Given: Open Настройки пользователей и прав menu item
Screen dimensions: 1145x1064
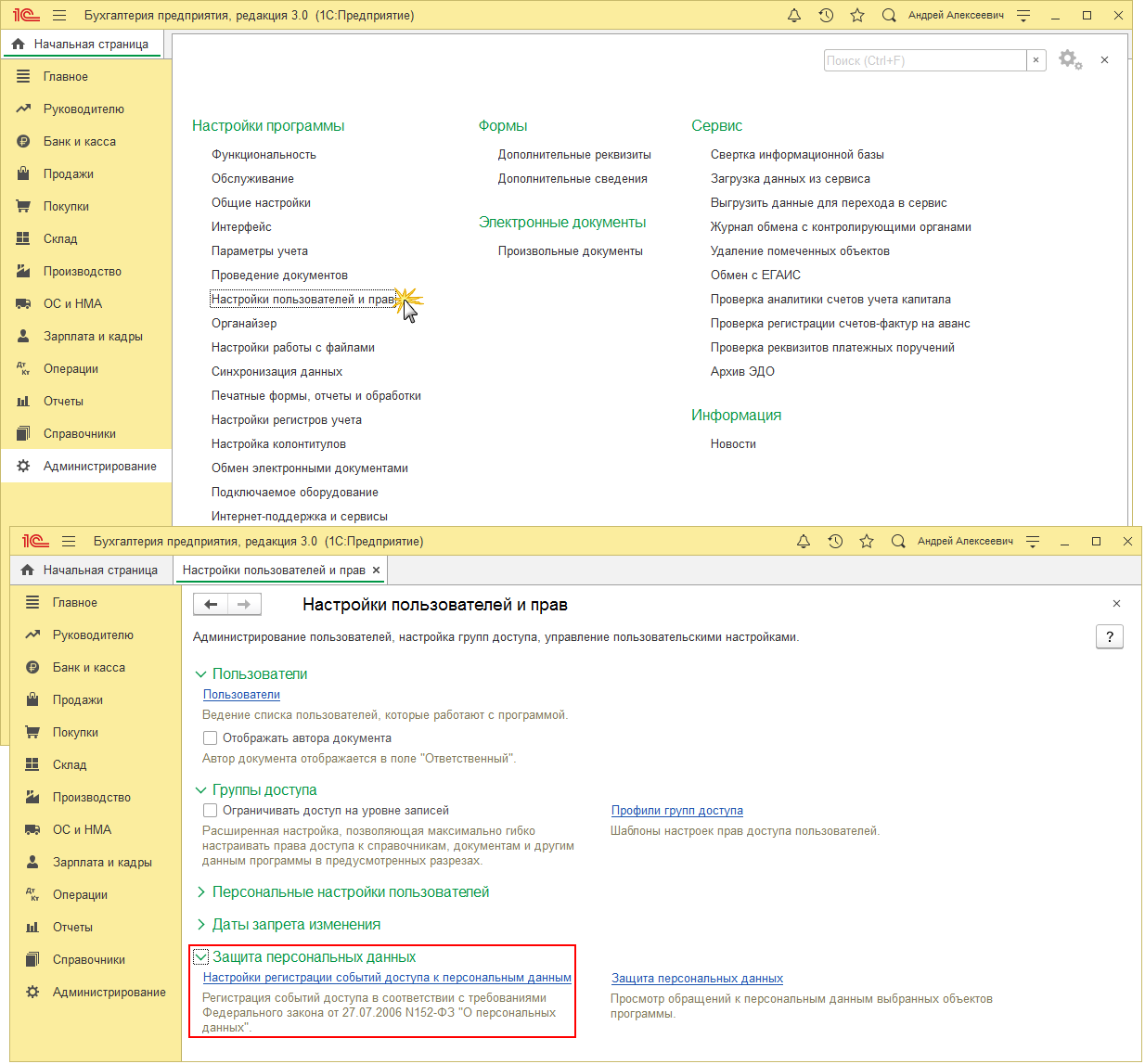Looking at the screenshot, I should [302, 300].
